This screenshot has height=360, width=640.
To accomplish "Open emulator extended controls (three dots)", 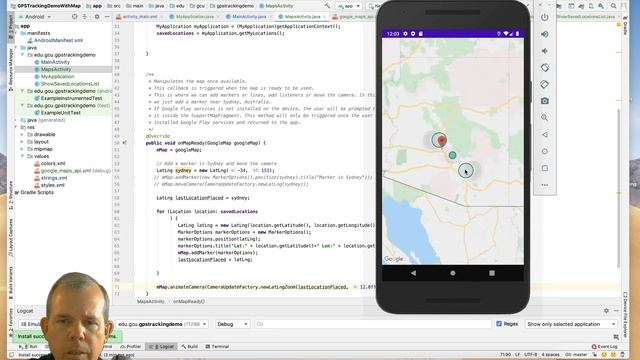I will click(x=544, y=185).
